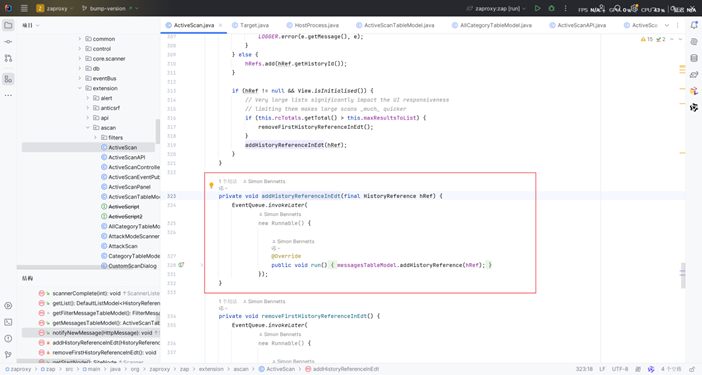Open the Project tool window folder icon
Screen dimensions: 702x375
point(8,26)
